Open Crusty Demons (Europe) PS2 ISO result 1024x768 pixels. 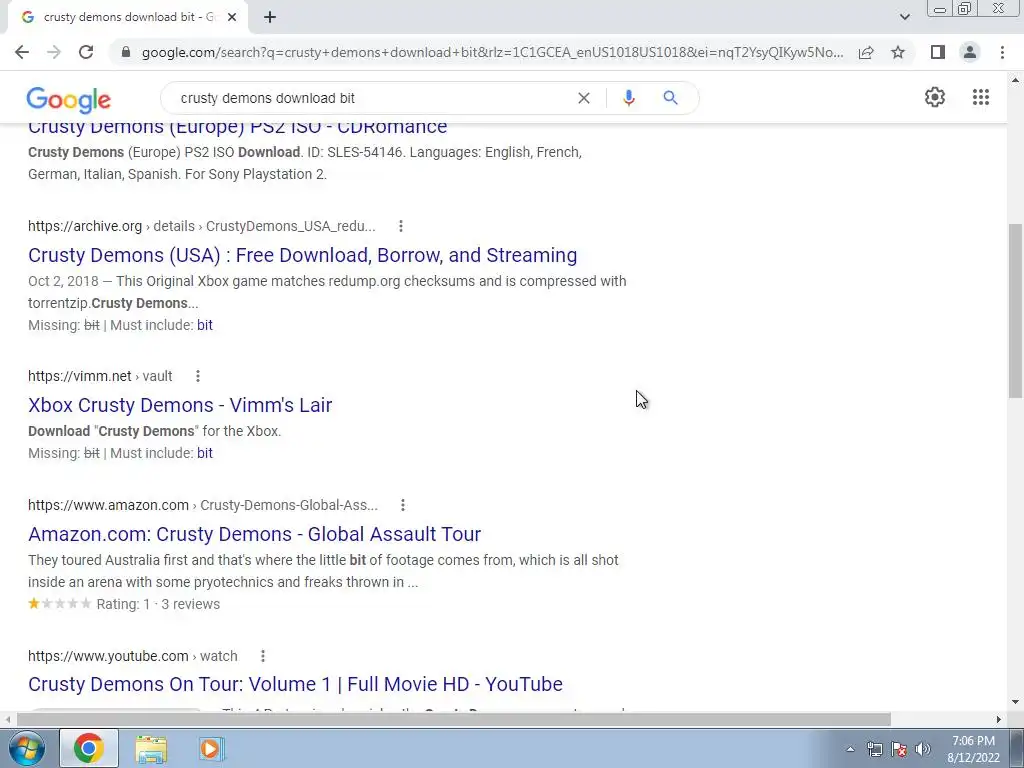point(238,127)
